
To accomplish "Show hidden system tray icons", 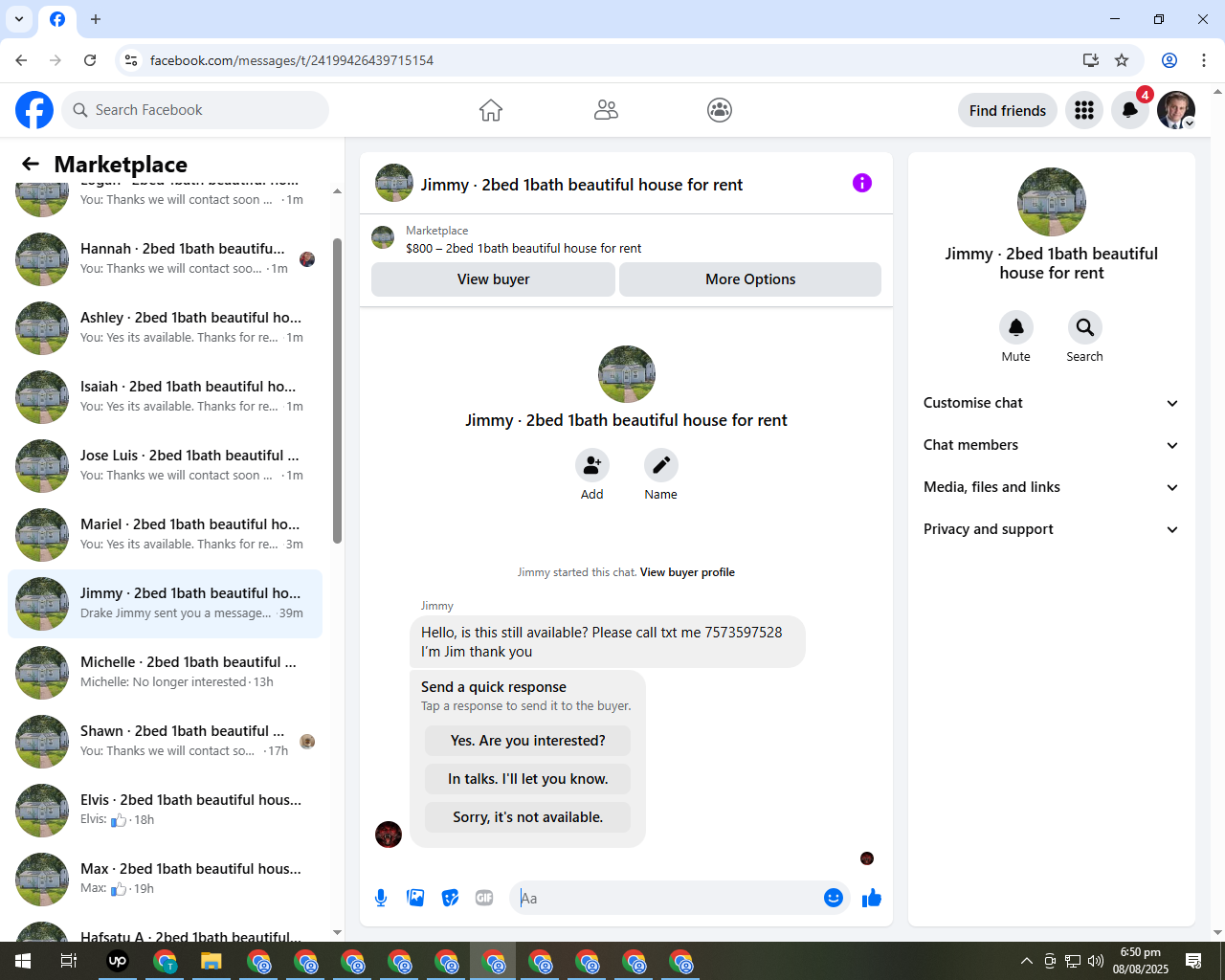I will tap(1026, 961).
